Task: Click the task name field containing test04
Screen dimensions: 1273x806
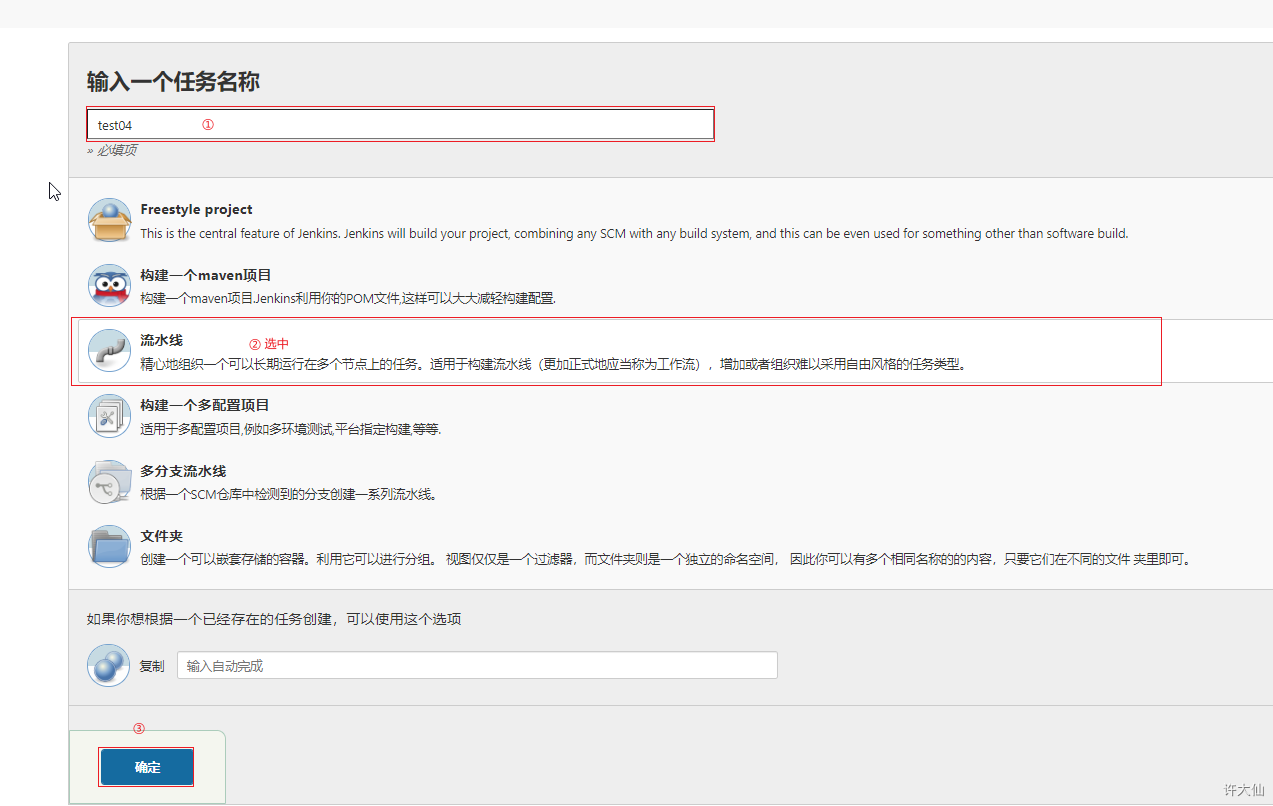Action: tap(400, 125)
